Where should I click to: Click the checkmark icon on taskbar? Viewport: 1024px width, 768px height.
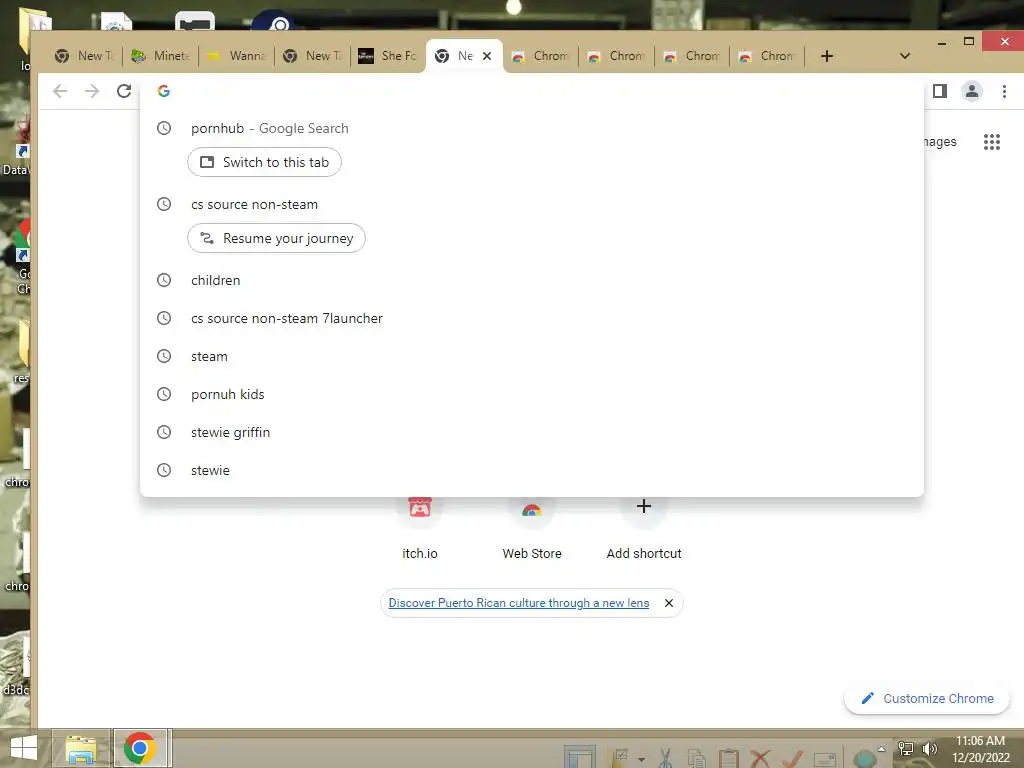[x=792, y=759]
